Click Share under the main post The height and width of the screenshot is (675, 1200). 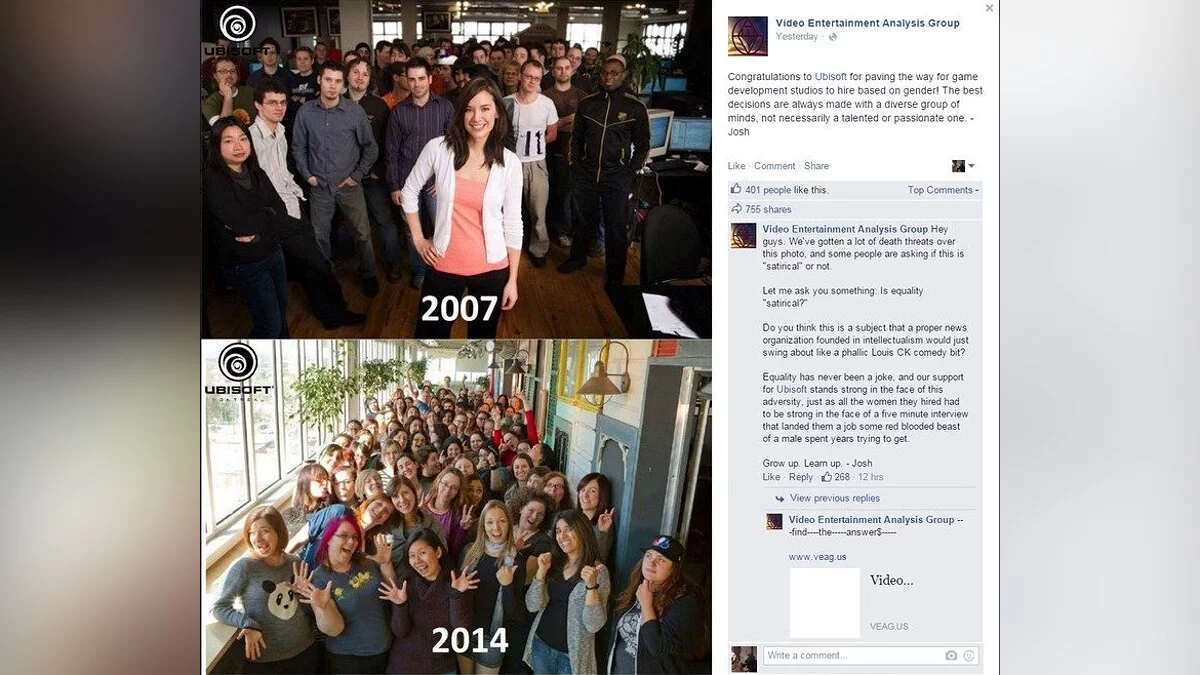(816, 166)
